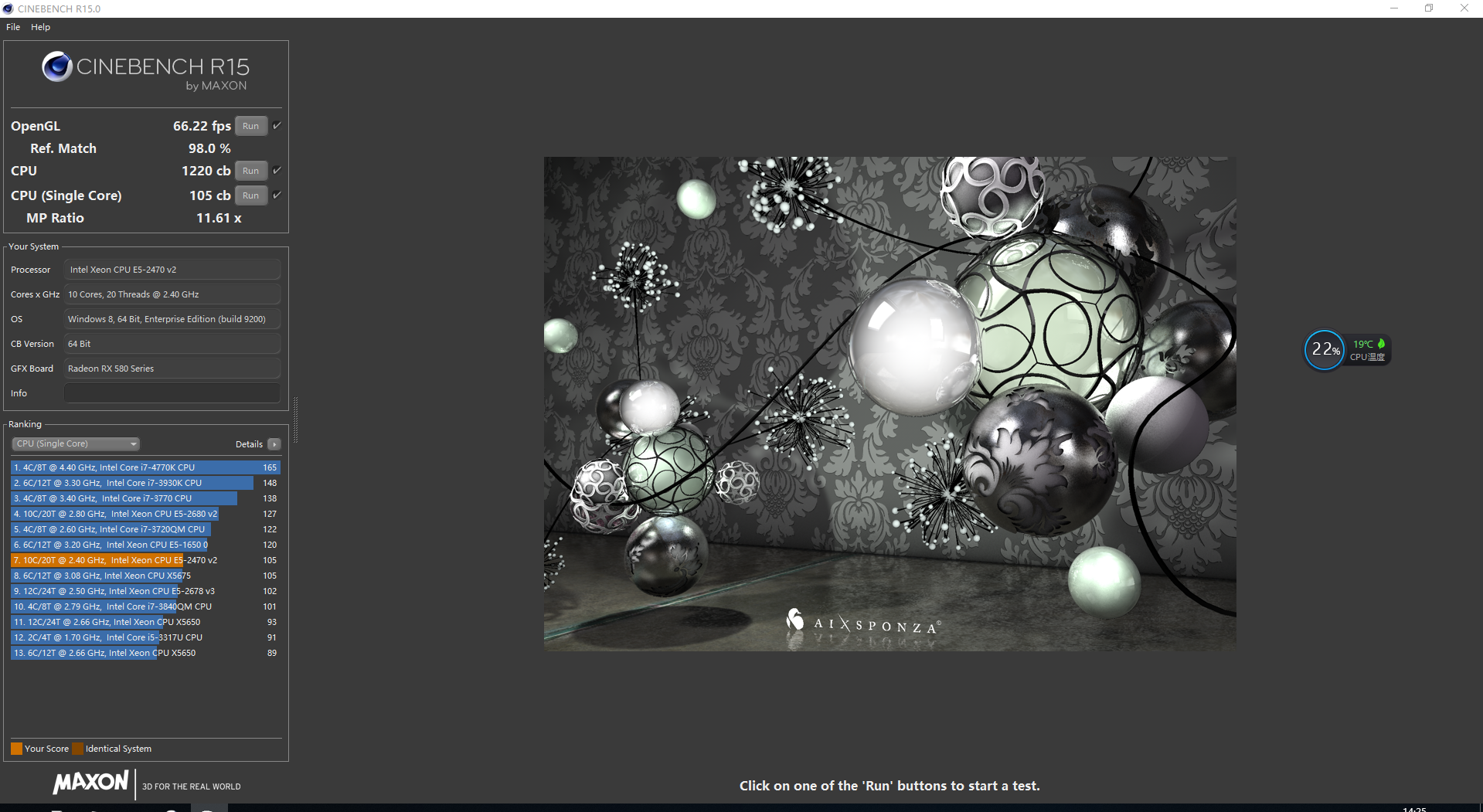Select ranking row 5 Core i7-3720QM
The height and width of the screenshot is (812, 1483).
[x=145, y=529]
